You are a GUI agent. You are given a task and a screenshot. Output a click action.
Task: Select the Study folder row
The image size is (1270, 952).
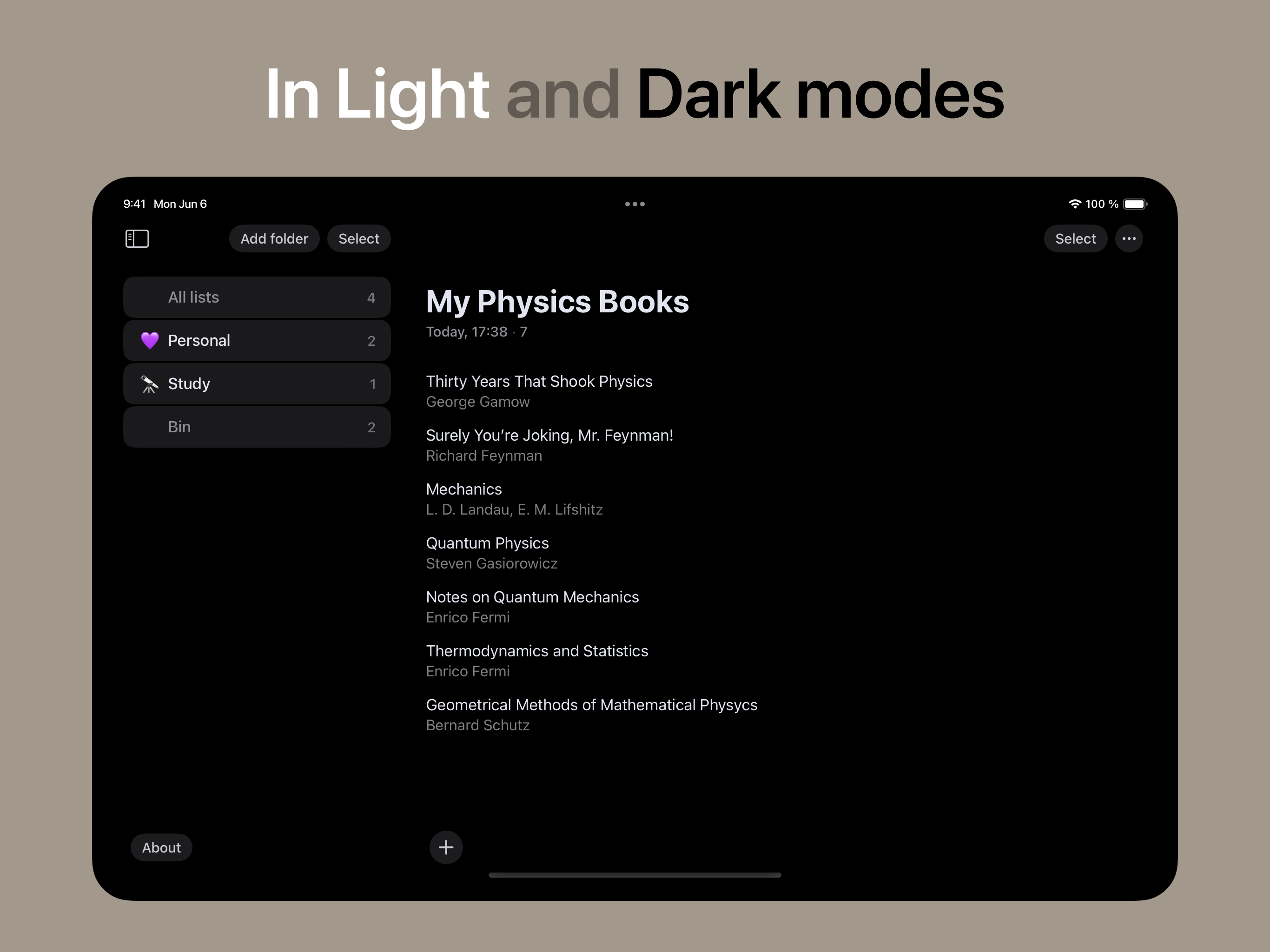(257, 384)
